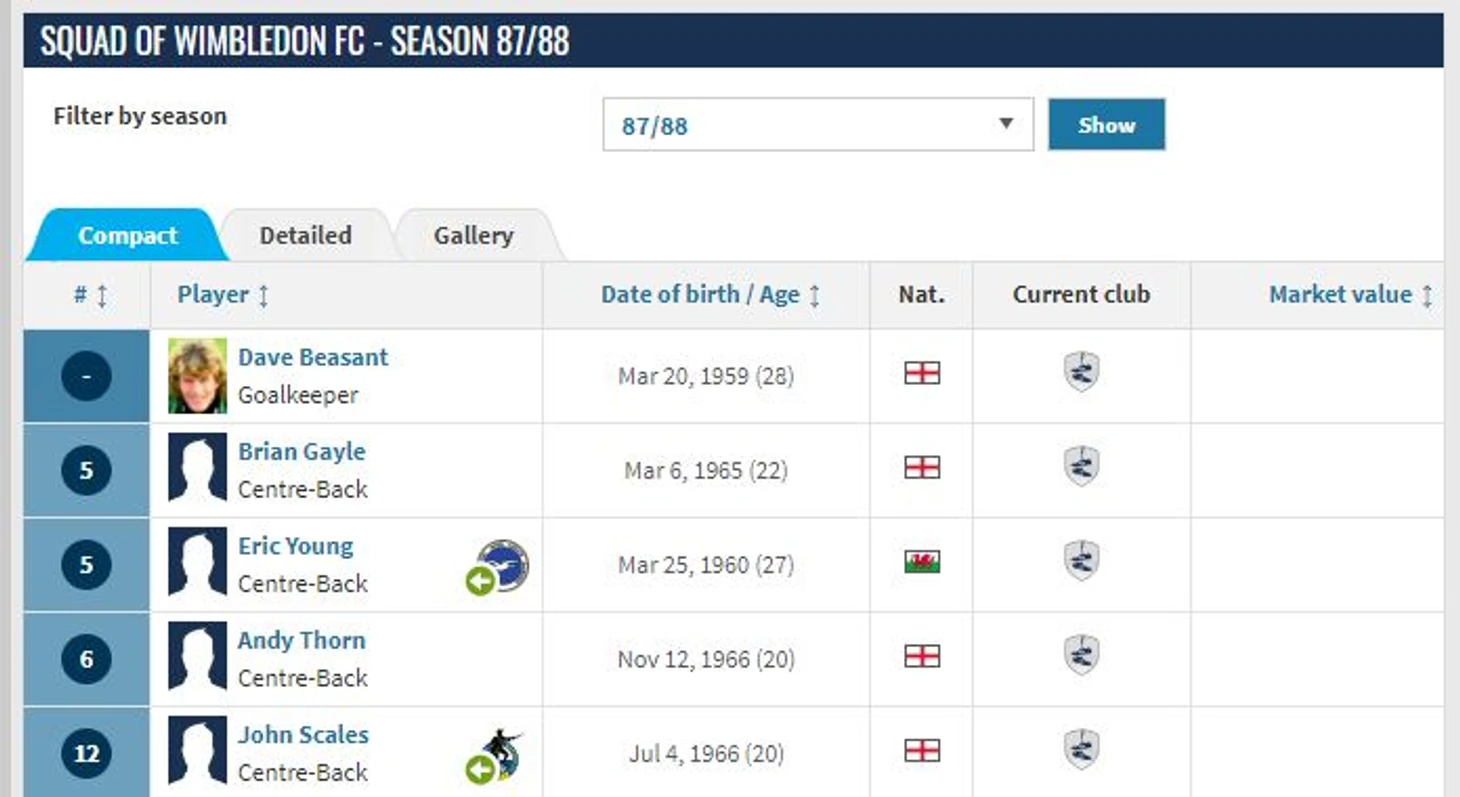Open Dave Beasant's player profile link
This screenshot has height=797, width=1460.
313,358
